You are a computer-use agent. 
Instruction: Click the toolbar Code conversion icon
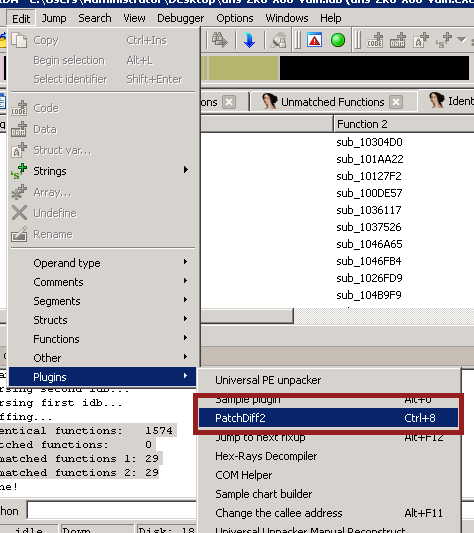[375, 40]
